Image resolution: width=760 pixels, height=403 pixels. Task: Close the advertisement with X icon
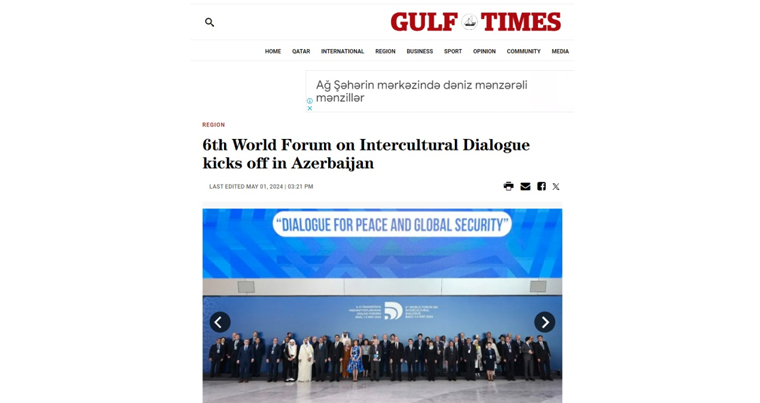pos(310,108)
